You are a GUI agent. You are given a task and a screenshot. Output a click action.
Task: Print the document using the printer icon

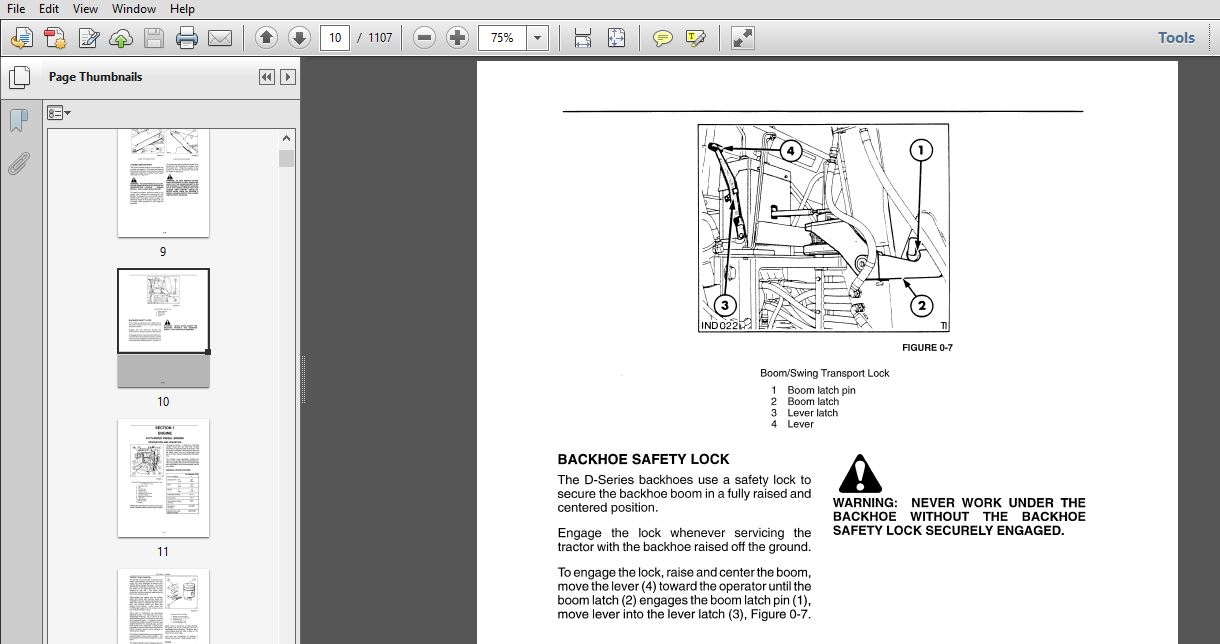[187, 38]
